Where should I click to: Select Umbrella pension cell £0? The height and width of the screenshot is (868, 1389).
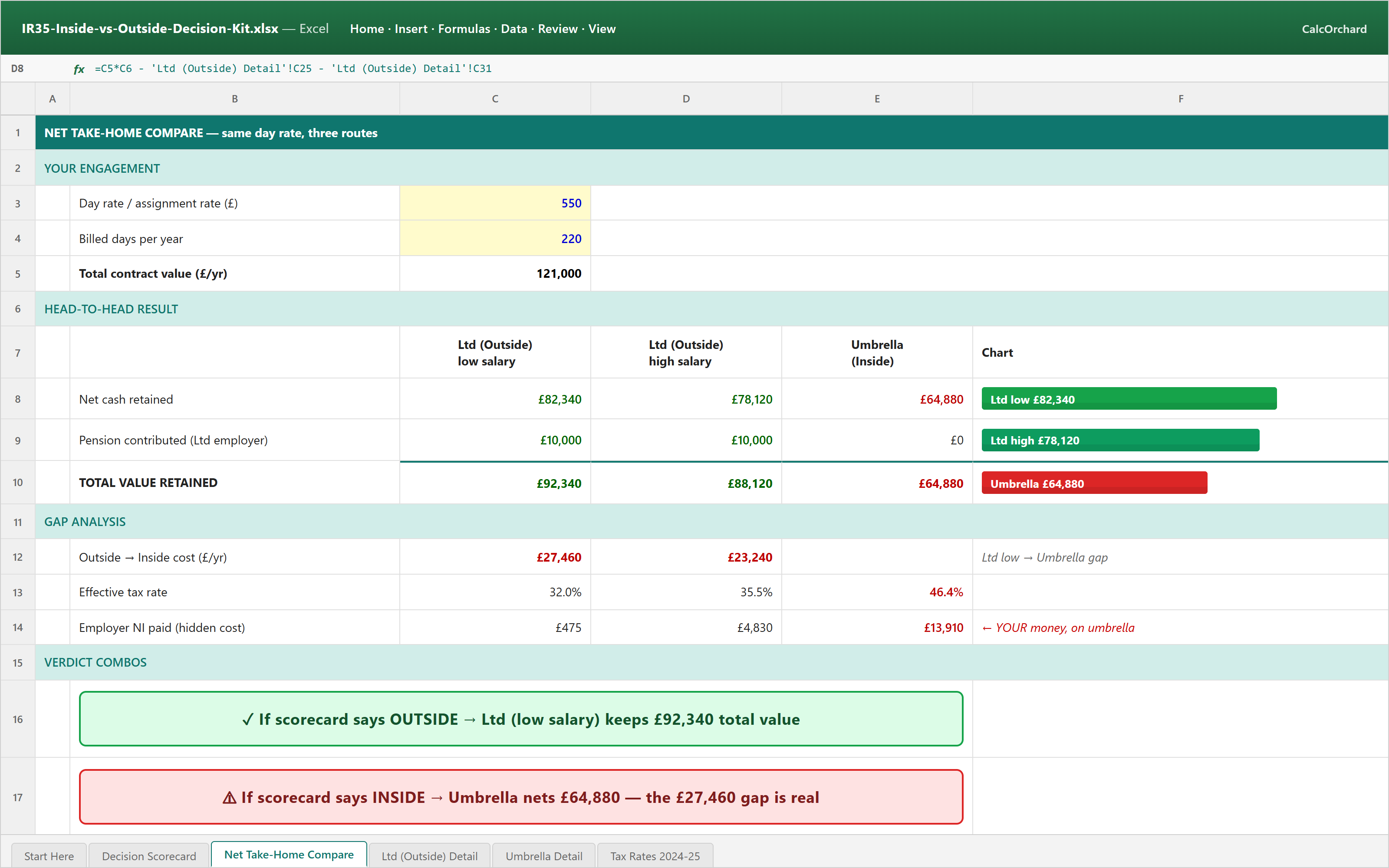877,441
